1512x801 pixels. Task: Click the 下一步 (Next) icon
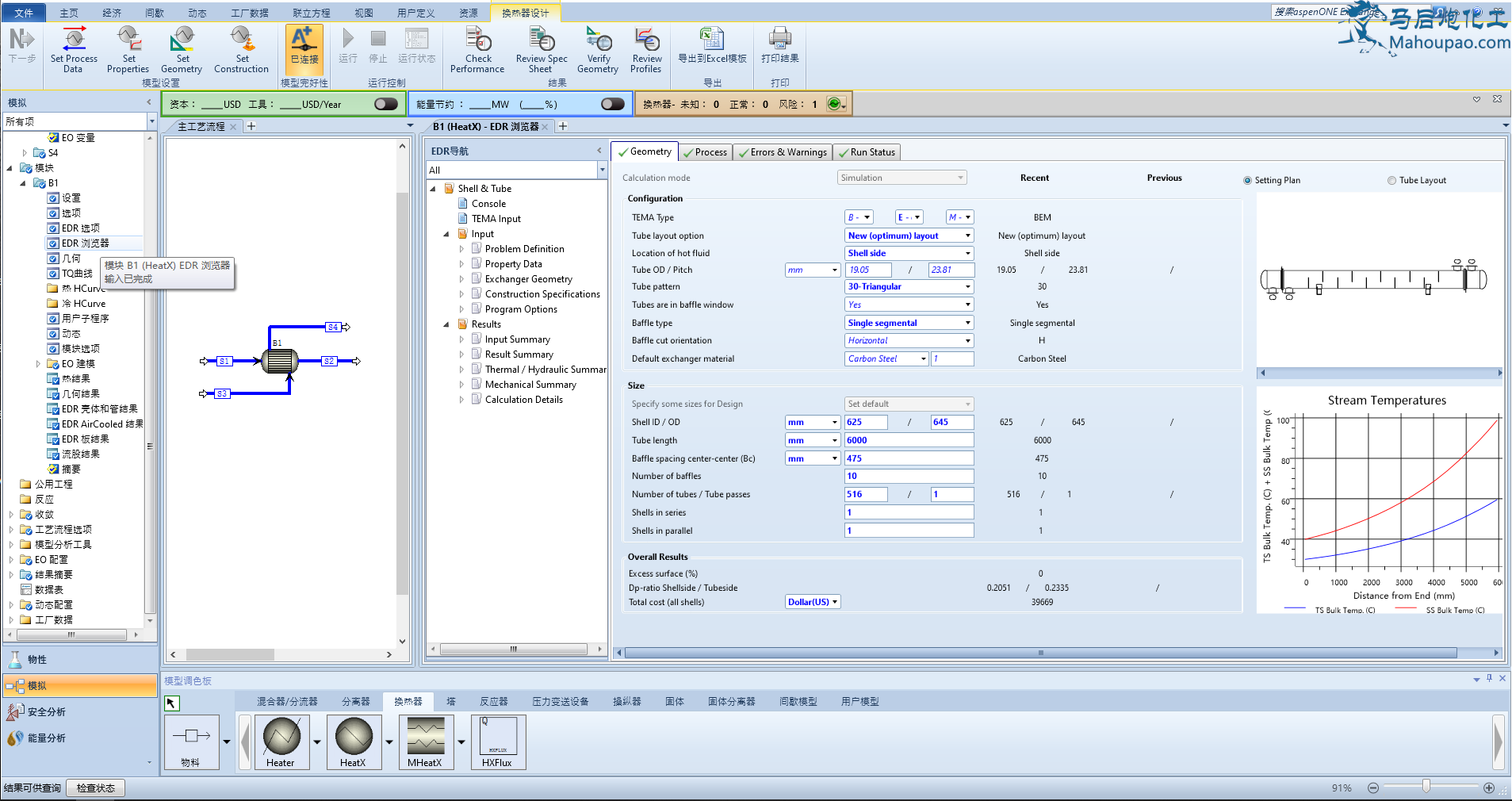coord(22,45)
